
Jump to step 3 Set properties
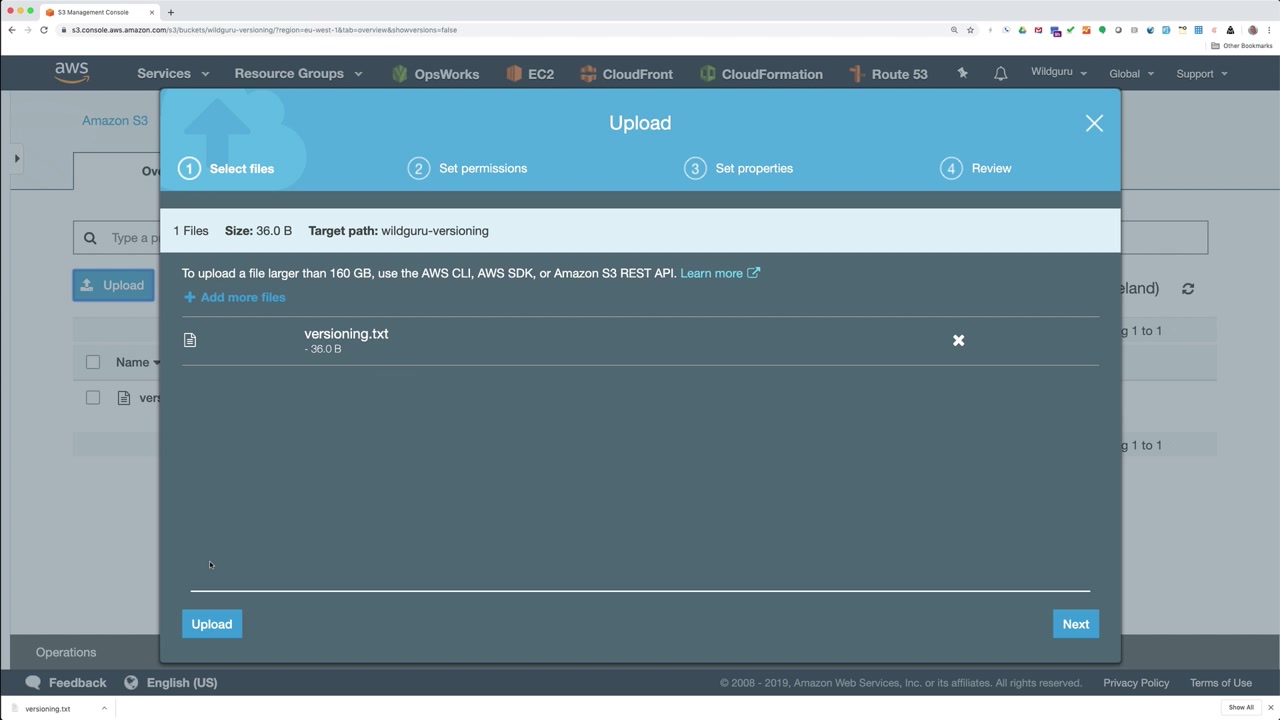click(x=738, y=168)
